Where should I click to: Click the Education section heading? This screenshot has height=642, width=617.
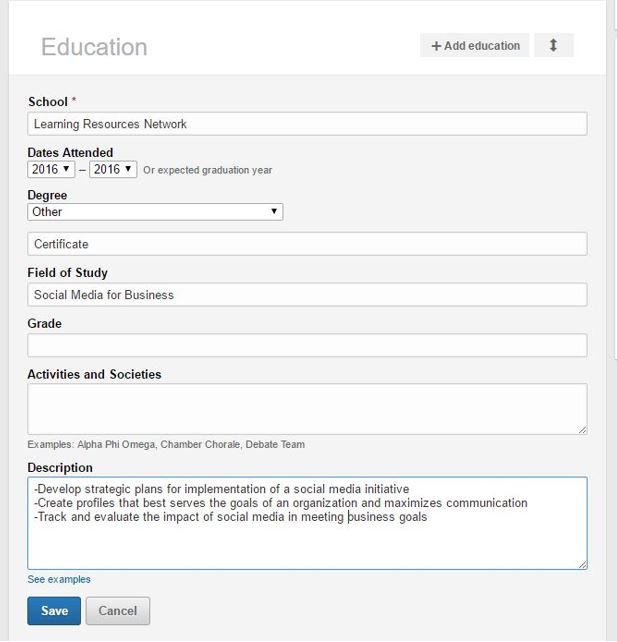coord(94,47)
